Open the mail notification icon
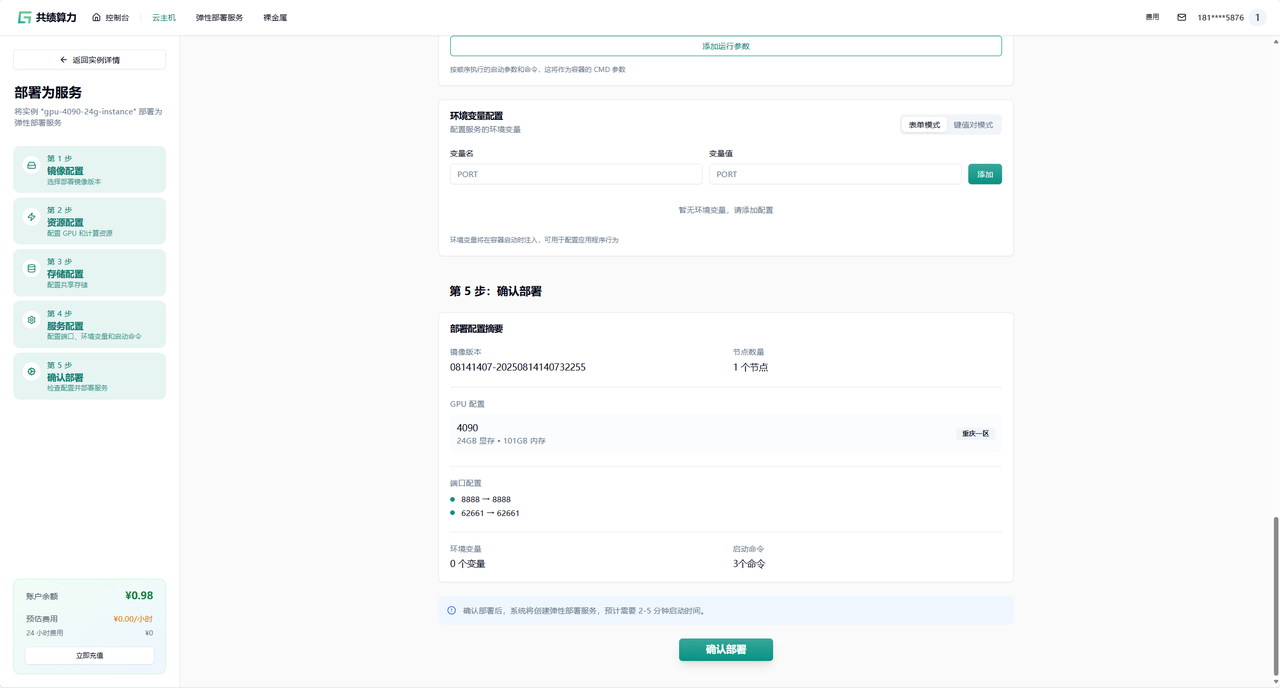 1181,17
